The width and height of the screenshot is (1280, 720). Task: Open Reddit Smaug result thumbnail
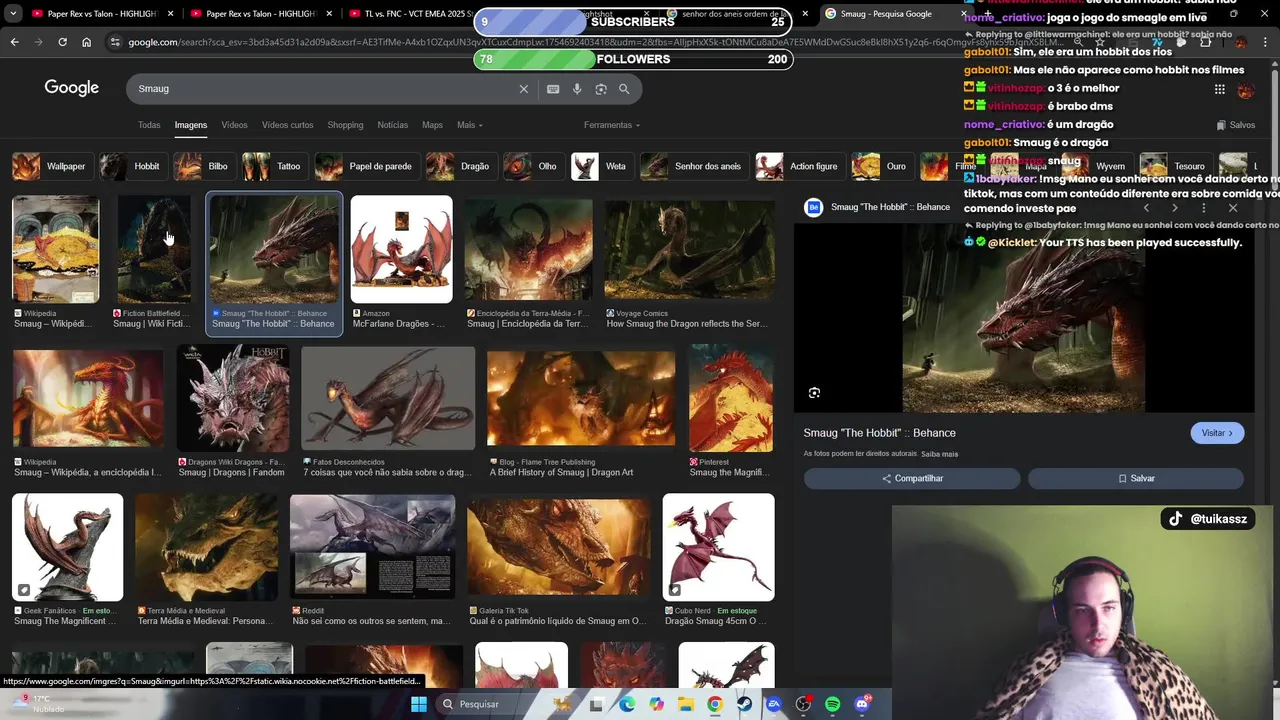pos(372,547)
